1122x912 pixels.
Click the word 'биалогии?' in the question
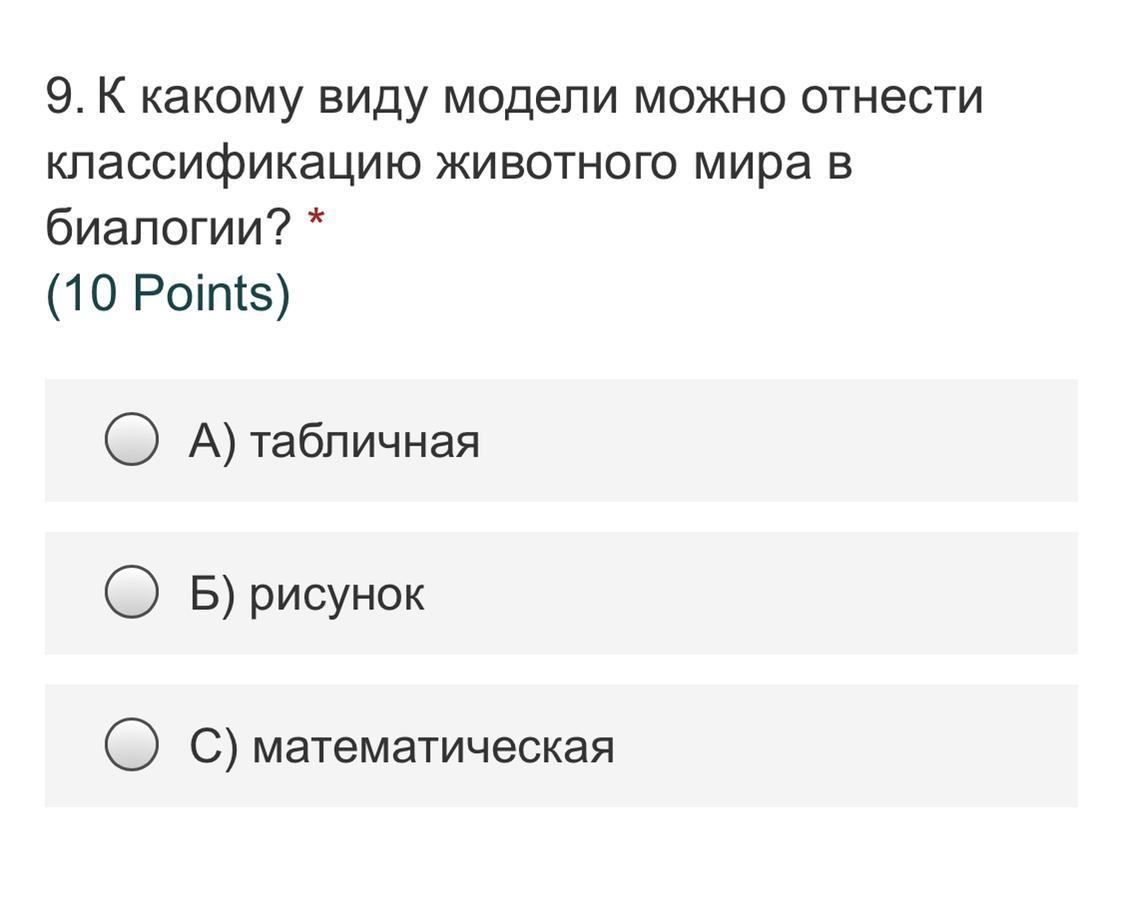pos(169,227)
